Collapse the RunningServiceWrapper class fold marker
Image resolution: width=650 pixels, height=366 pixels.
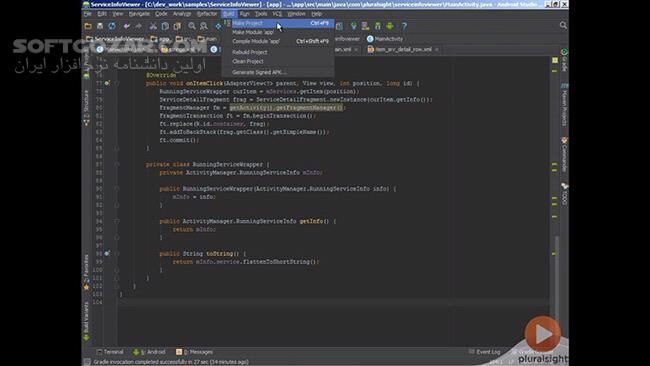click(117, 165)
